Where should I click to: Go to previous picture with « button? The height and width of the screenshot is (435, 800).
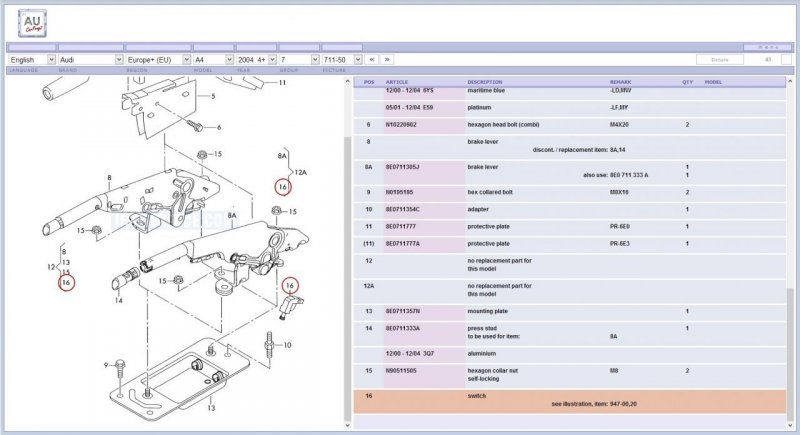click(x=373, y=60)
